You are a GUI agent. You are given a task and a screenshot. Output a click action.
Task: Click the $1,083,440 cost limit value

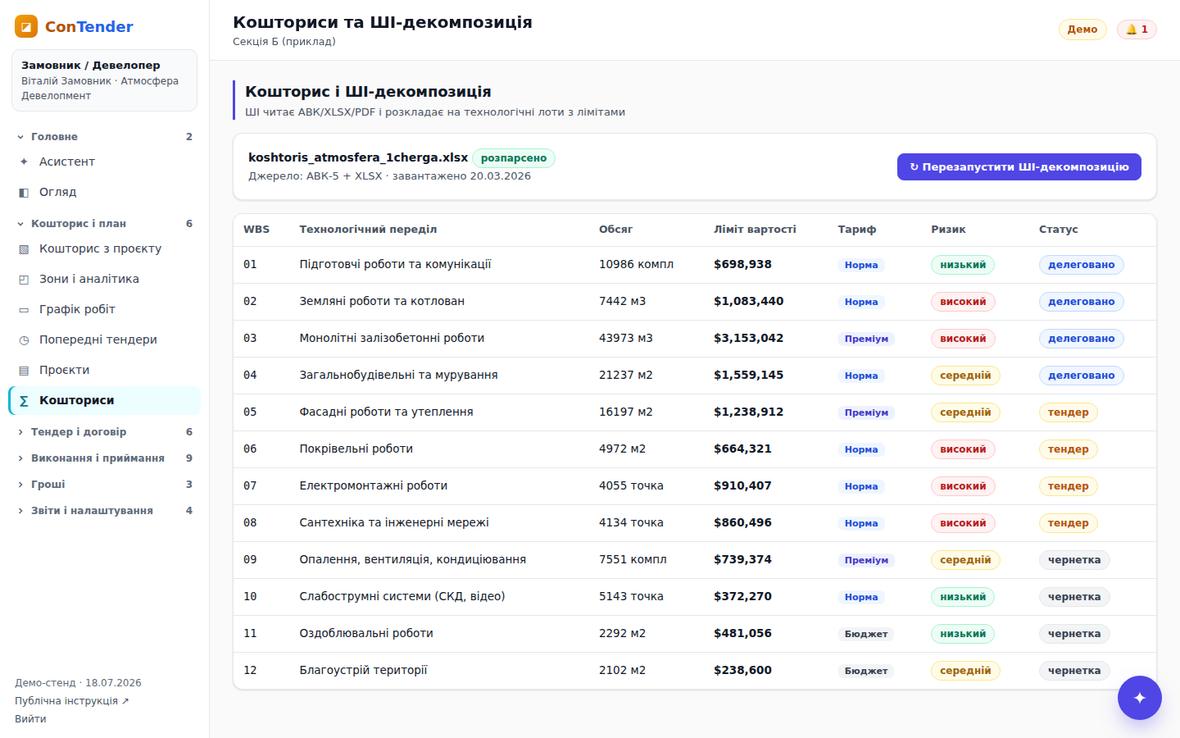click(x=749, y=302)
